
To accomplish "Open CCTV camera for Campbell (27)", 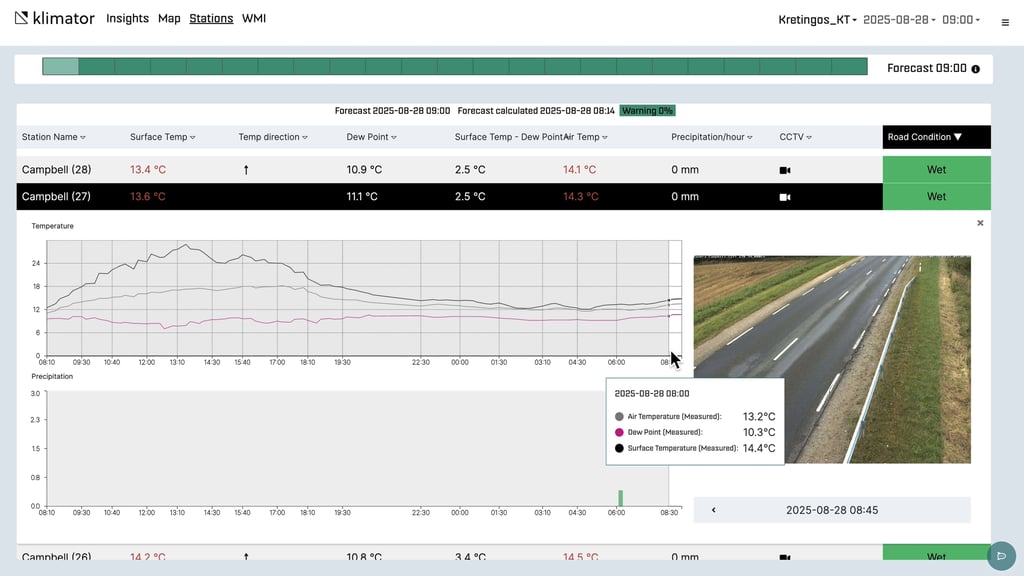I will pyautogui.click(x=785, y=197).
